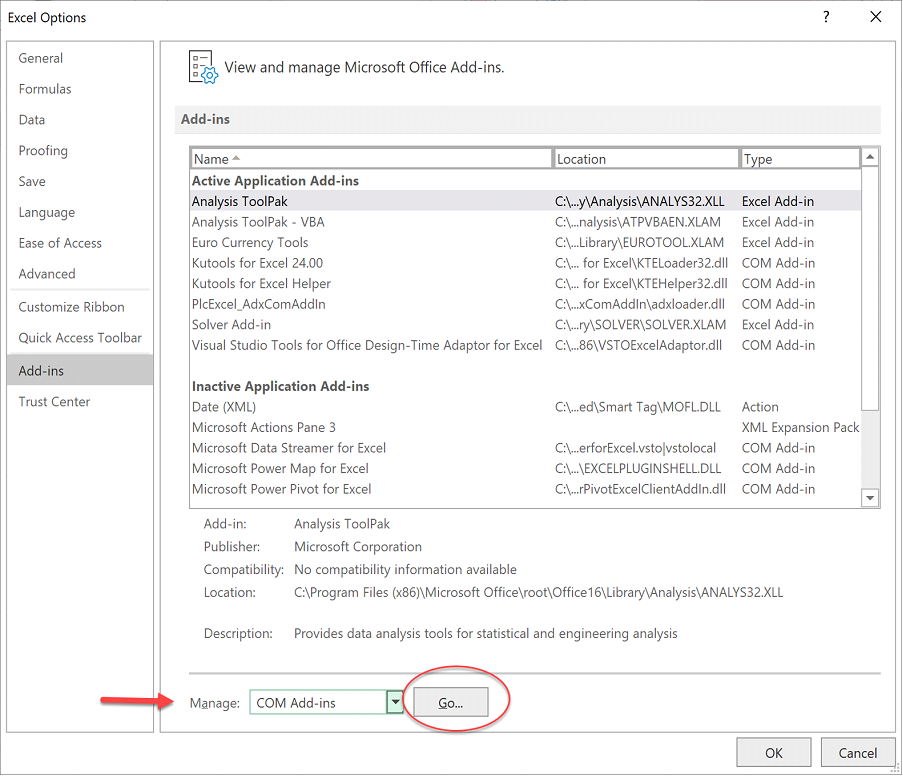Switch to the Formulas category
The width and height of the screenshot is (903, 776).
(x=45, y=89)
